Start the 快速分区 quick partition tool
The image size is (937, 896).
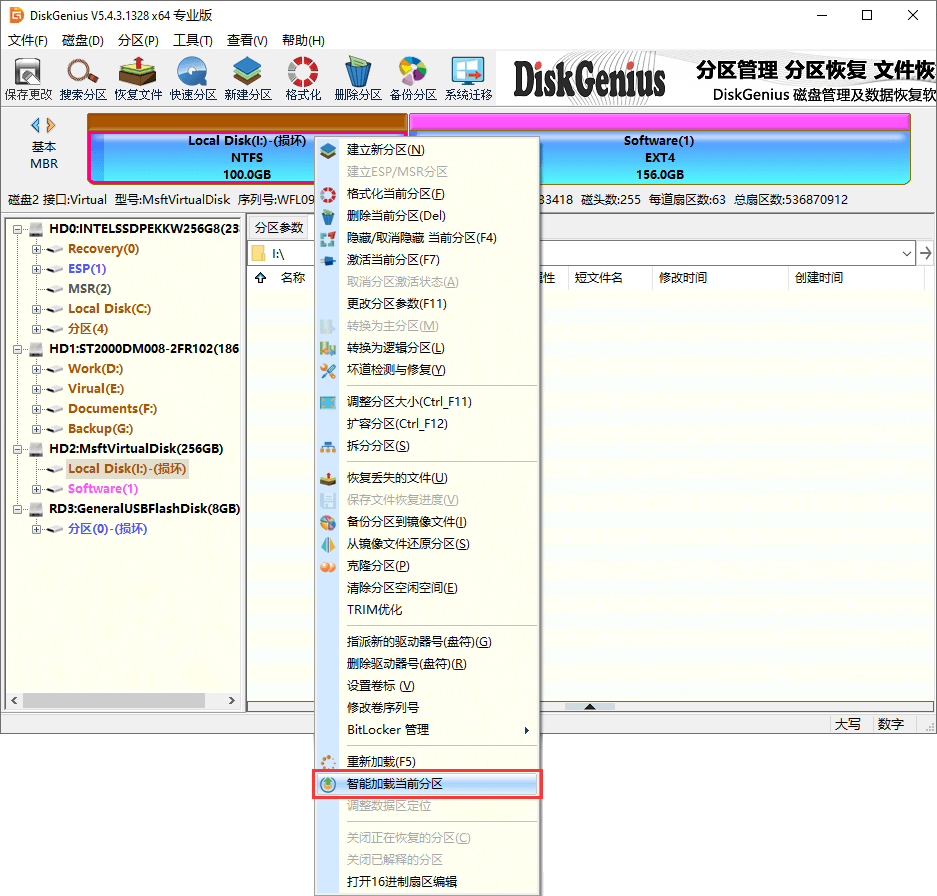193,78
